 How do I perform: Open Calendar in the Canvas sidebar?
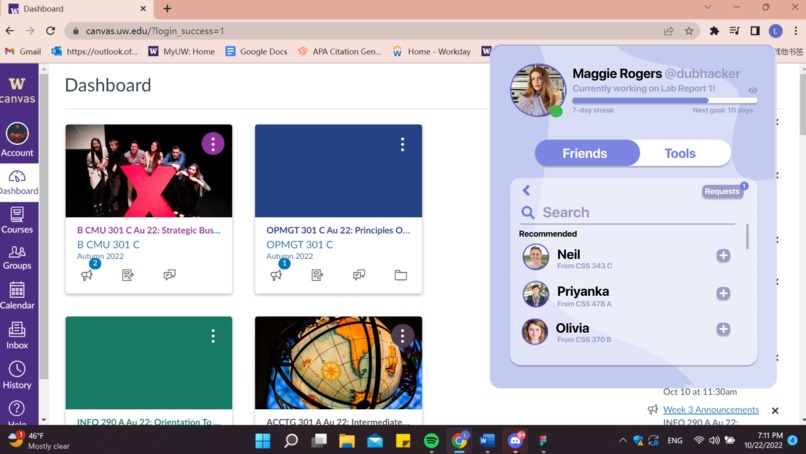(x=17, y=296)
